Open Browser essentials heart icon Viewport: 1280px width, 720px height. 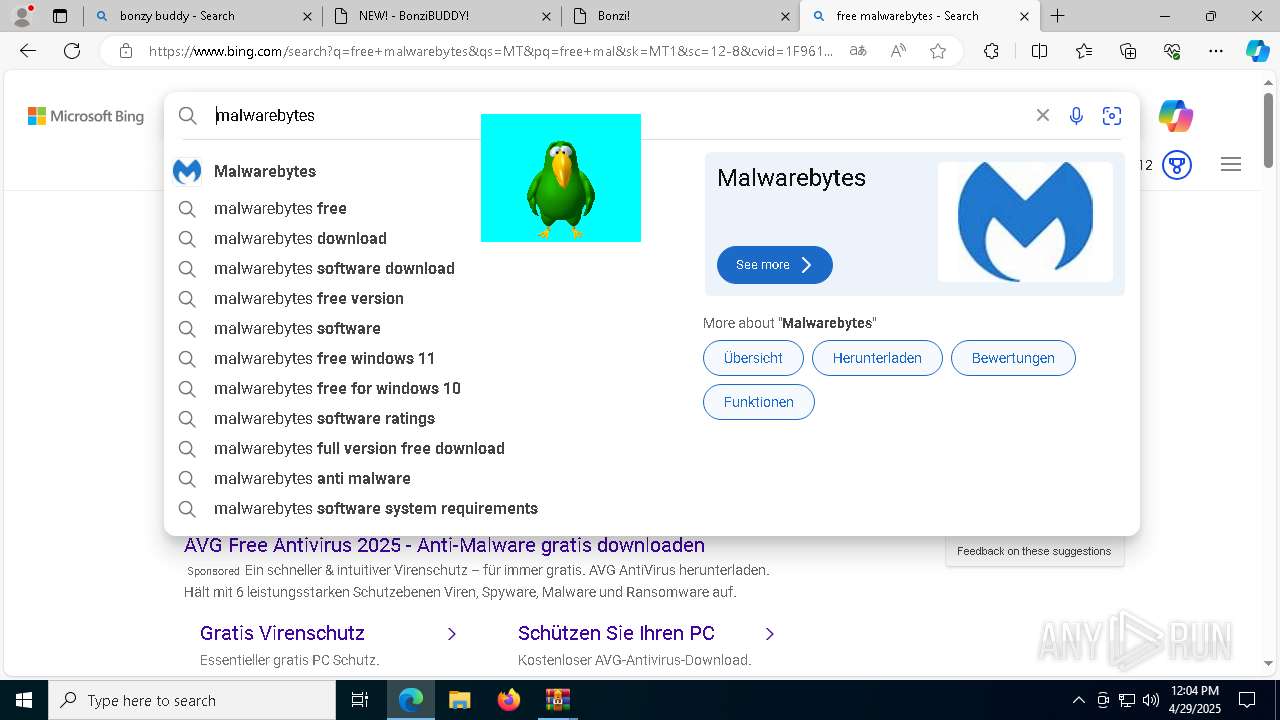[1172, 51]
